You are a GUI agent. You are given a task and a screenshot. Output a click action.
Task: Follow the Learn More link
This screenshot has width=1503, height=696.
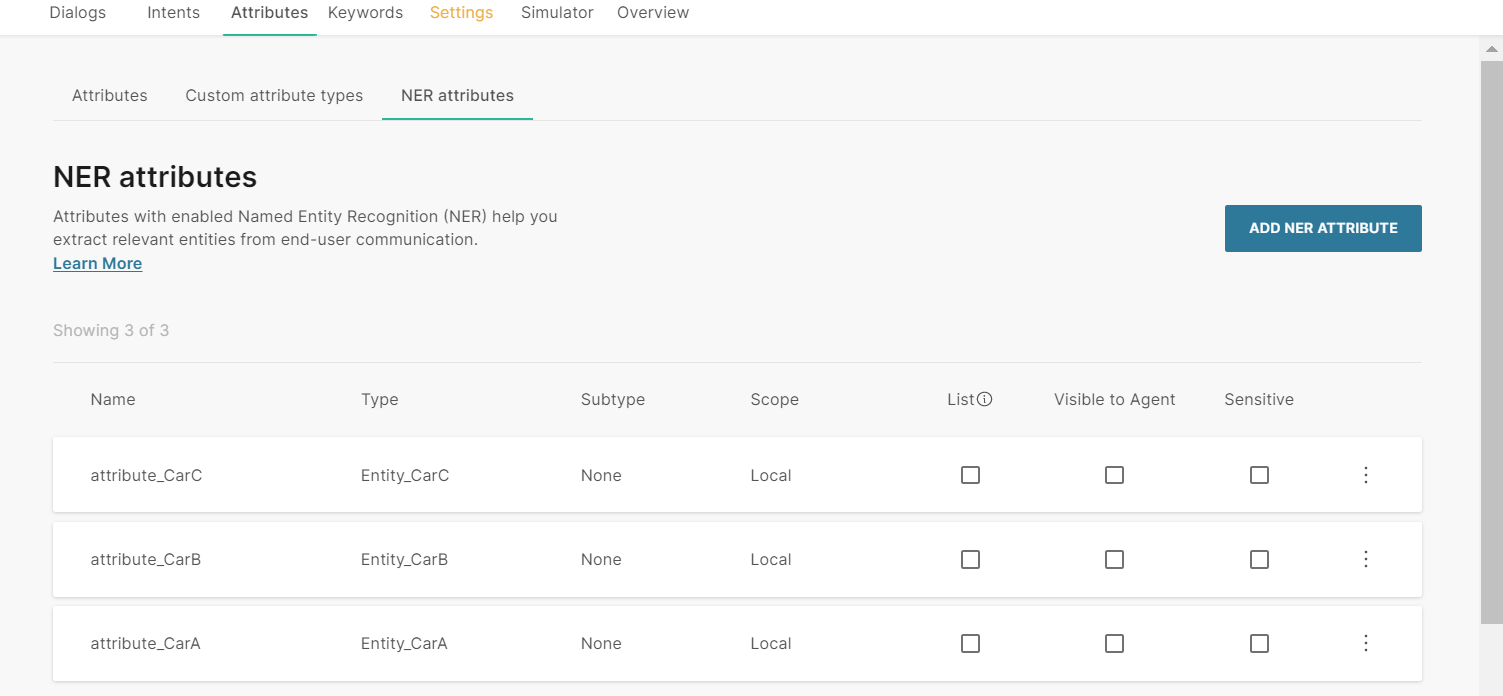(x=97, y=263)
